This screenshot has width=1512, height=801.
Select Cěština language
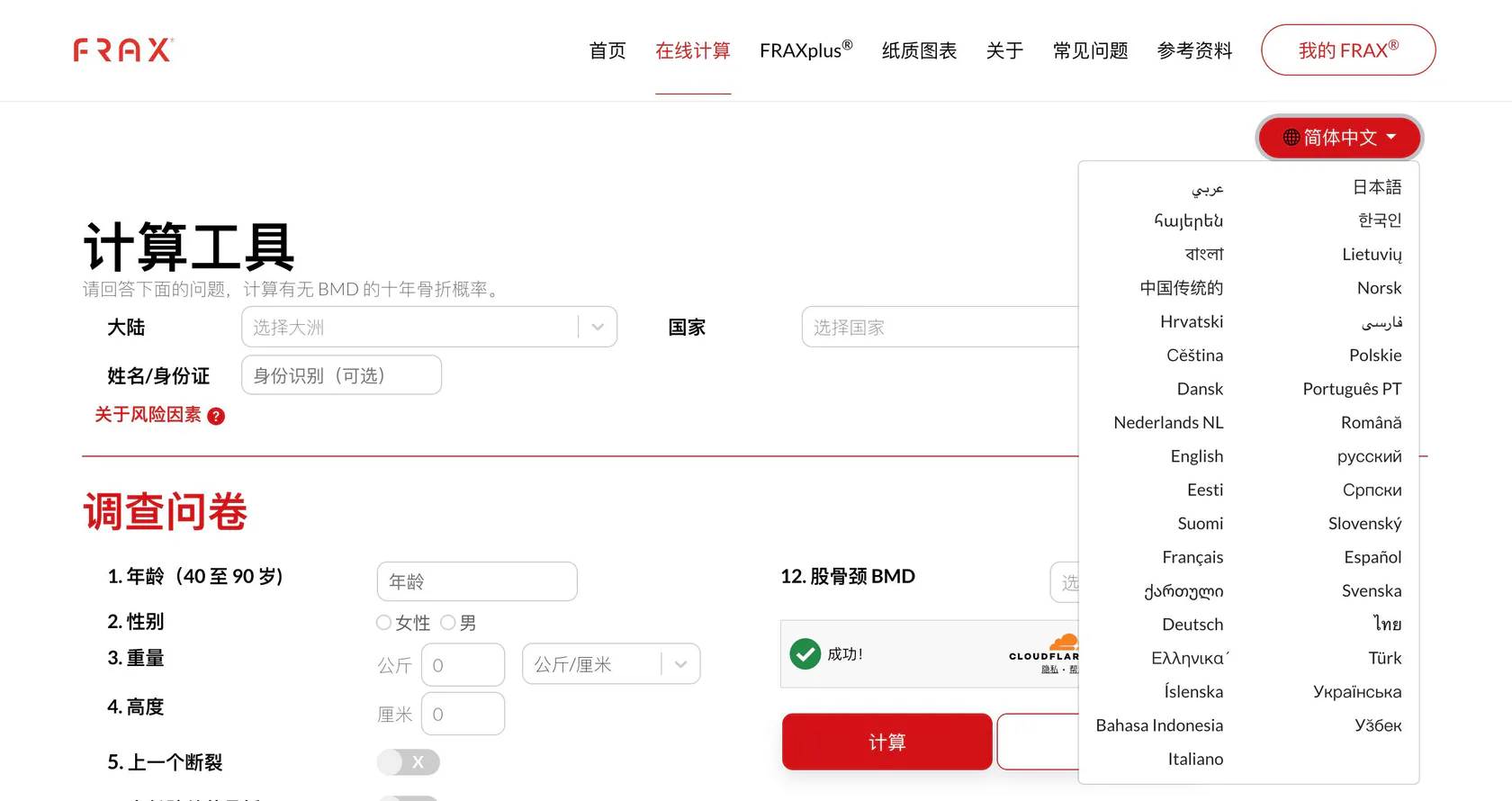[1194, 355]
